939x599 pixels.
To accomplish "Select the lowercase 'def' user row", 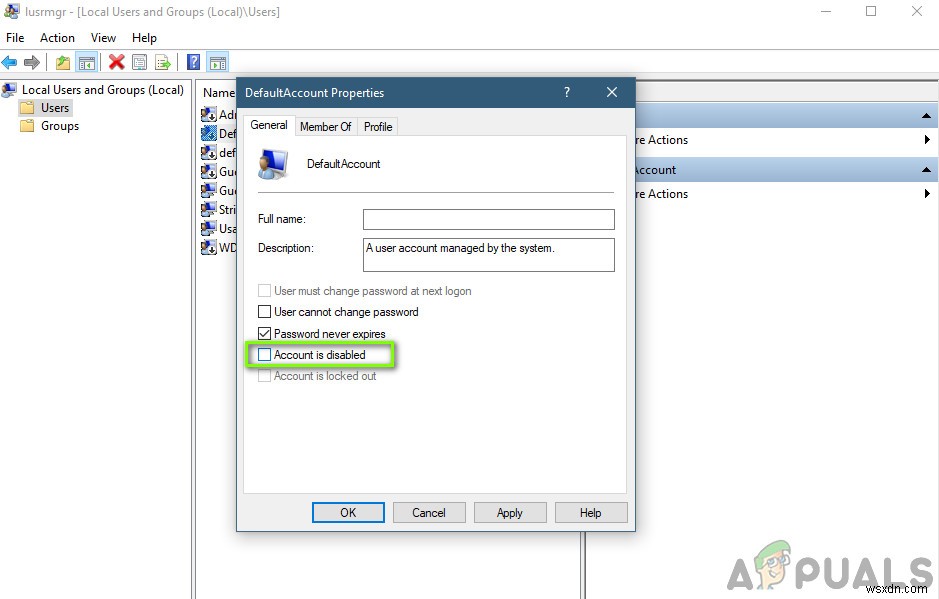I will [219, 152].
